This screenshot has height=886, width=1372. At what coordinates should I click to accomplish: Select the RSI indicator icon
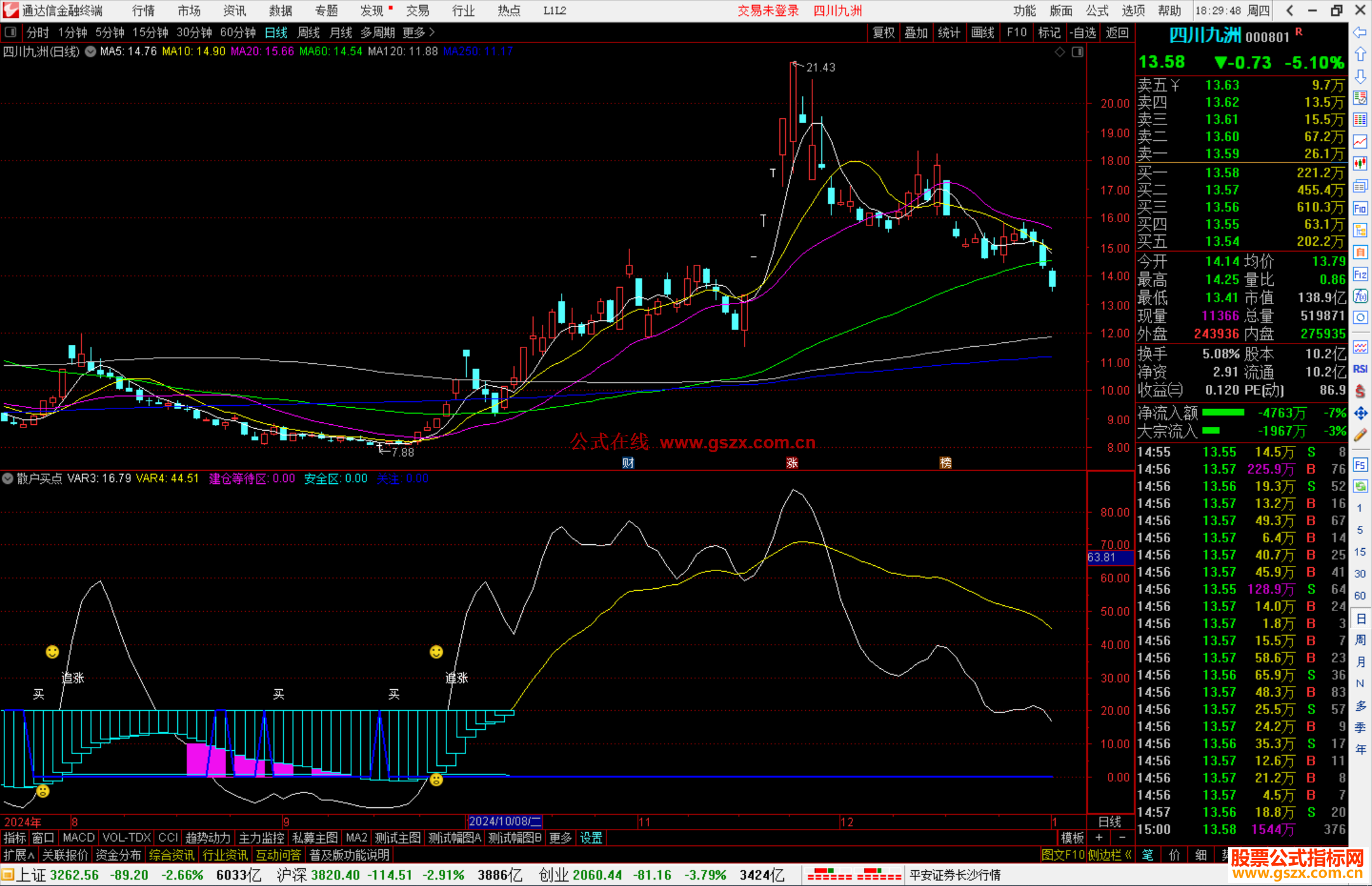[1360, 369]
